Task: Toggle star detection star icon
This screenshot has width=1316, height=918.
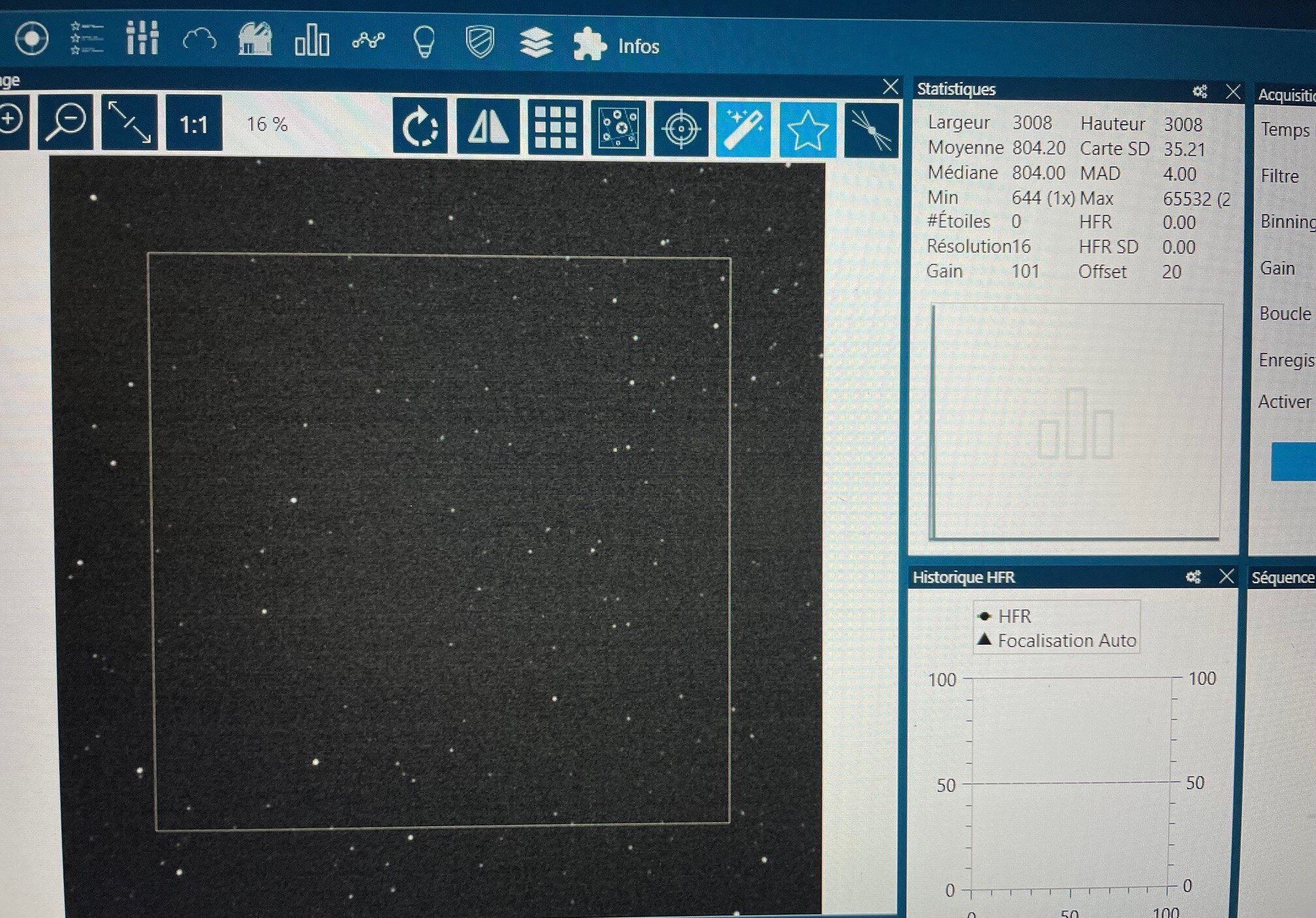Action: pyautogui.click(x=807, y=130)
